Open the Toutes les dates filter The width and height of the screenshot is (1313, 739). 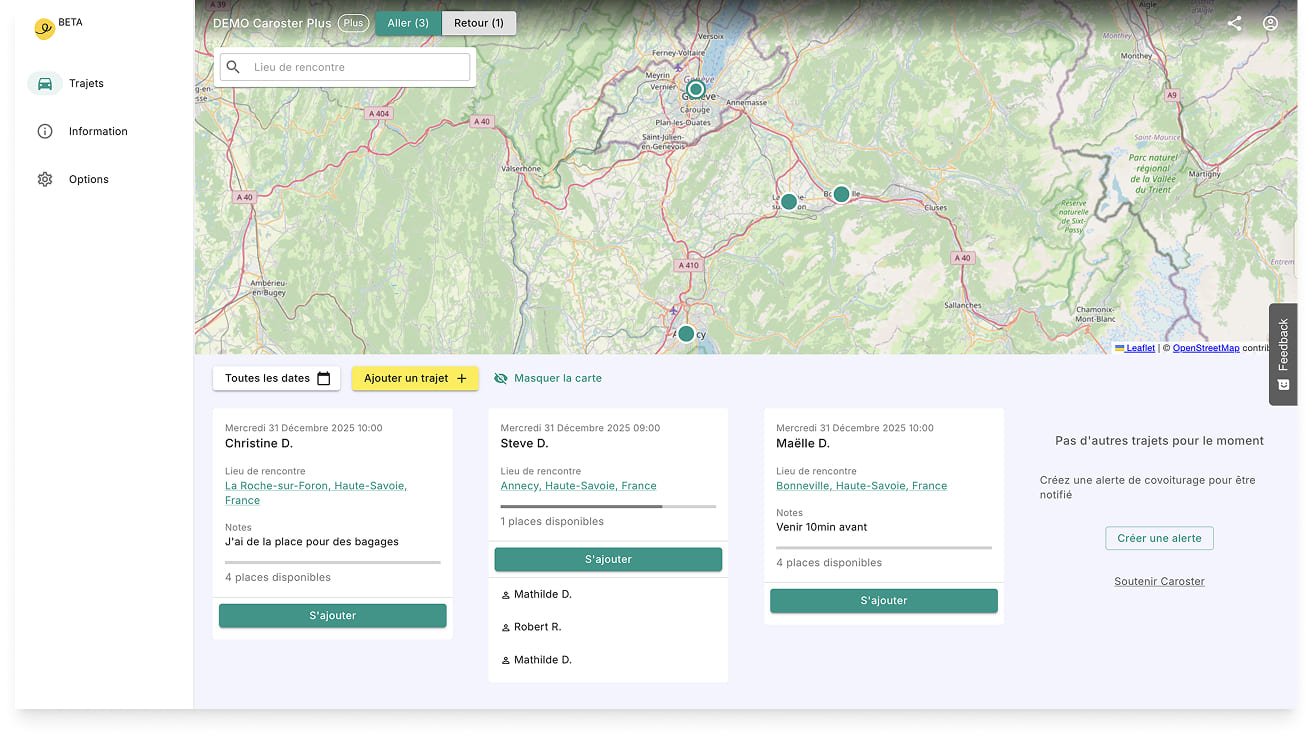pyautogui.click(x=276, y=379)
